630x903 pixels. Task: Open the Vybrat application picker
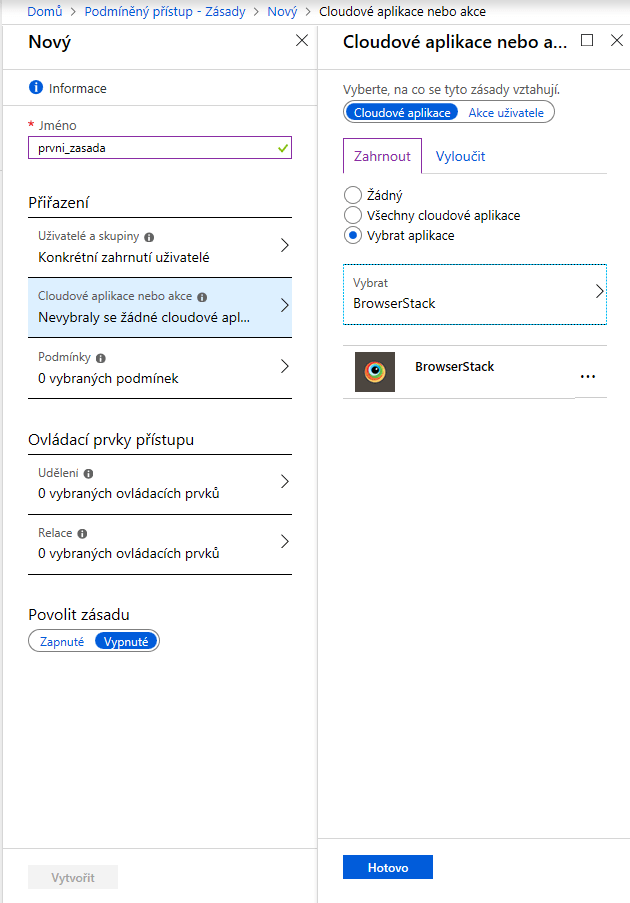[x=474, y=294]
